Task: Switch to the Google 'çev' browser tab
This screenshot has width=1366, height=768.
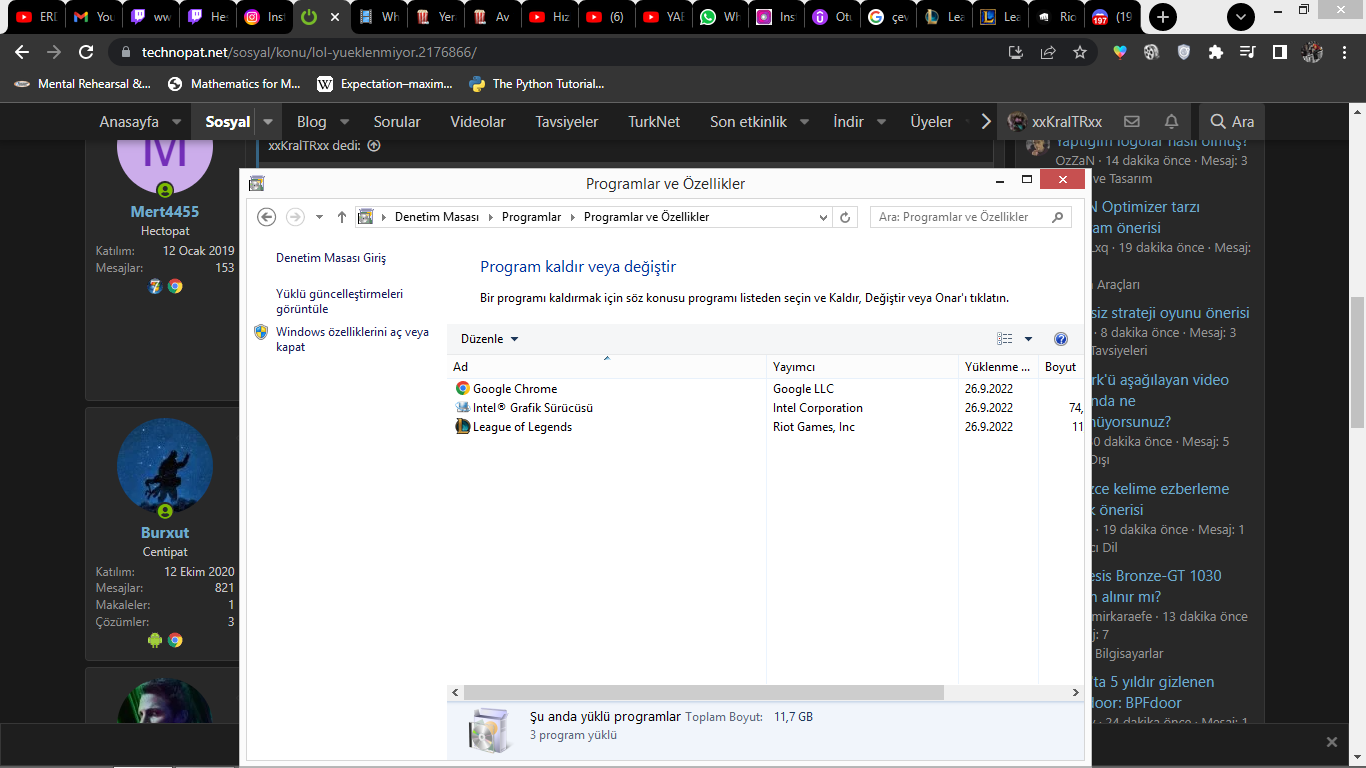Action: 890,17
